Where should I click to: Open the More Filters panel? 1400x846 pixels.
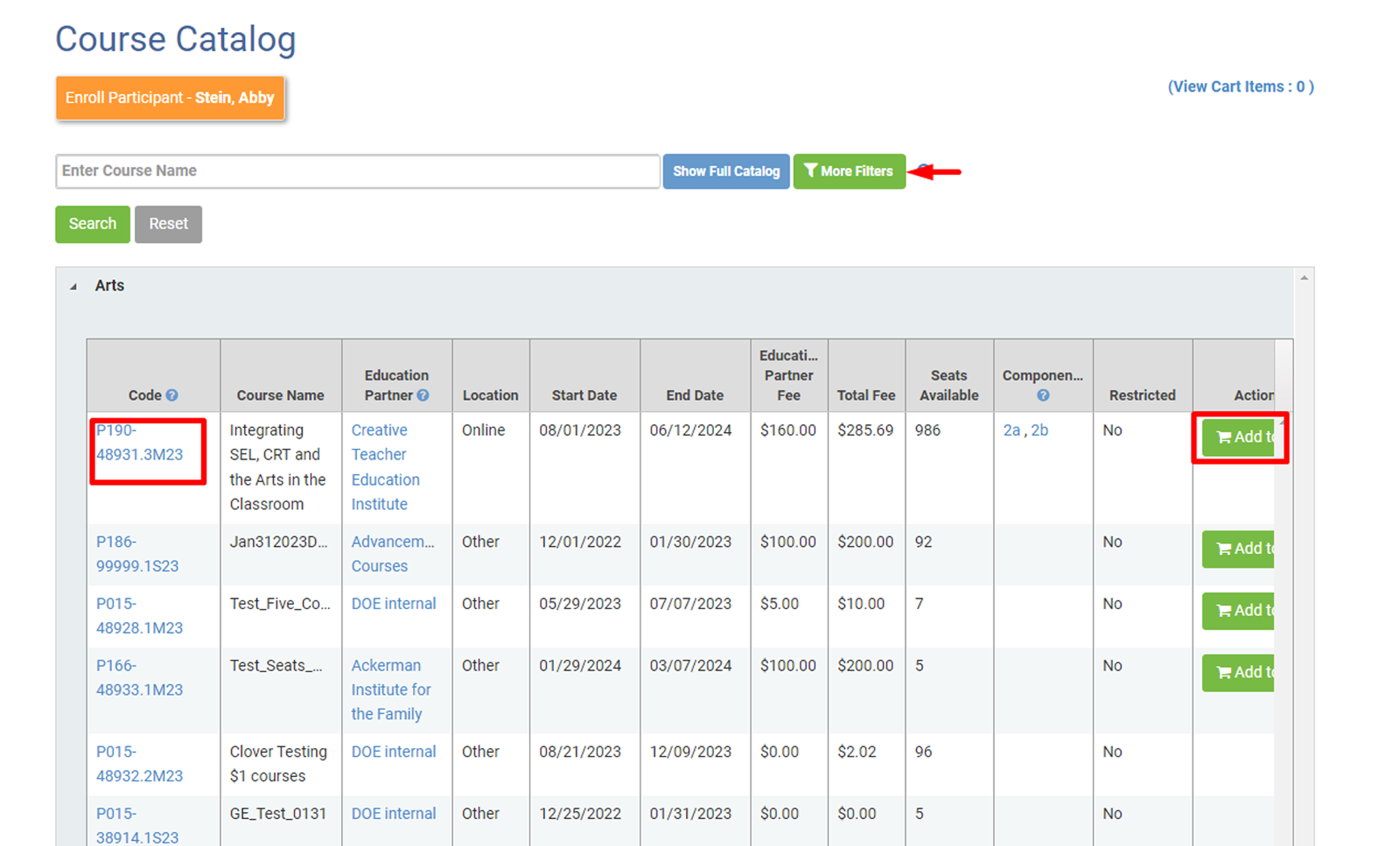pyautogui.click(x=849, y=171)
